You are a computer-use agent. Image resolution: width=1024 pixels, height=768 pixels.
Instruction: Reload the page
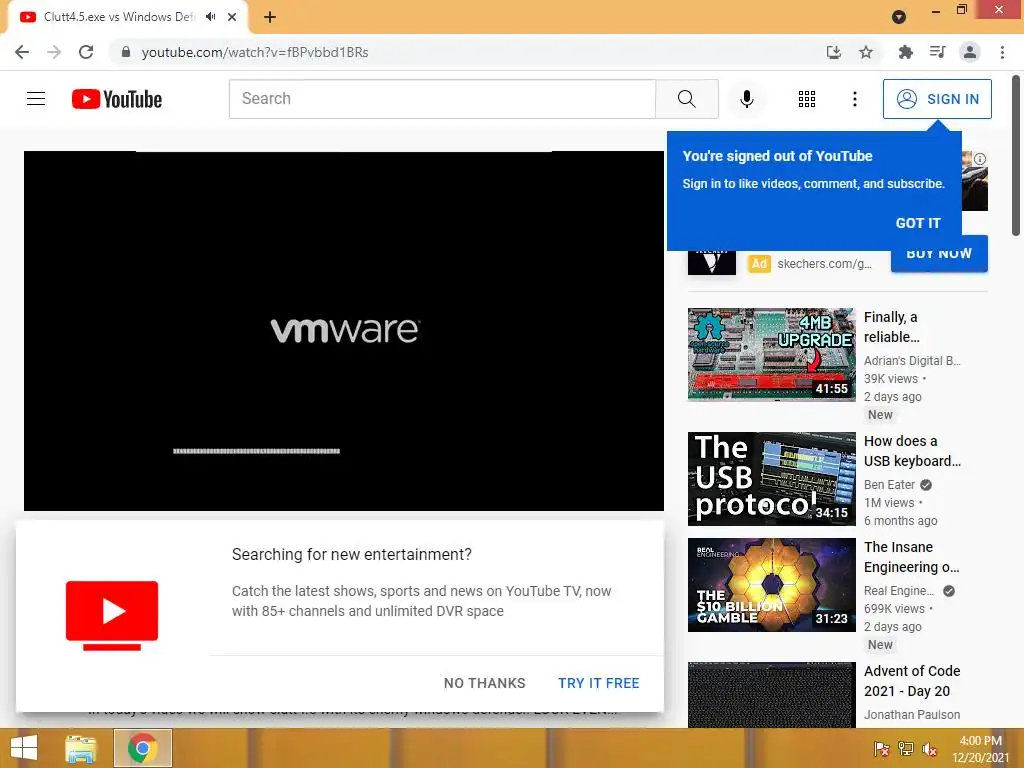[x=86, y=52]
